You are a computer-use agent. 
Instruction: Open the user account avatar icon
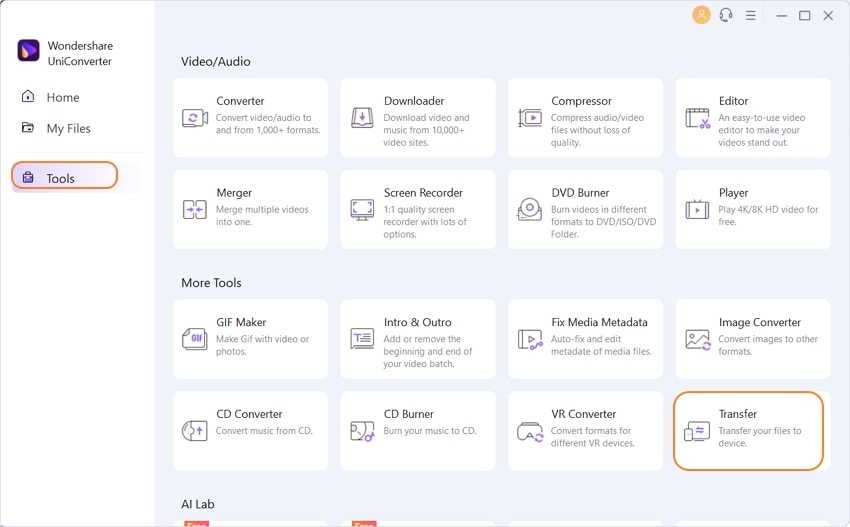[701, 15]
